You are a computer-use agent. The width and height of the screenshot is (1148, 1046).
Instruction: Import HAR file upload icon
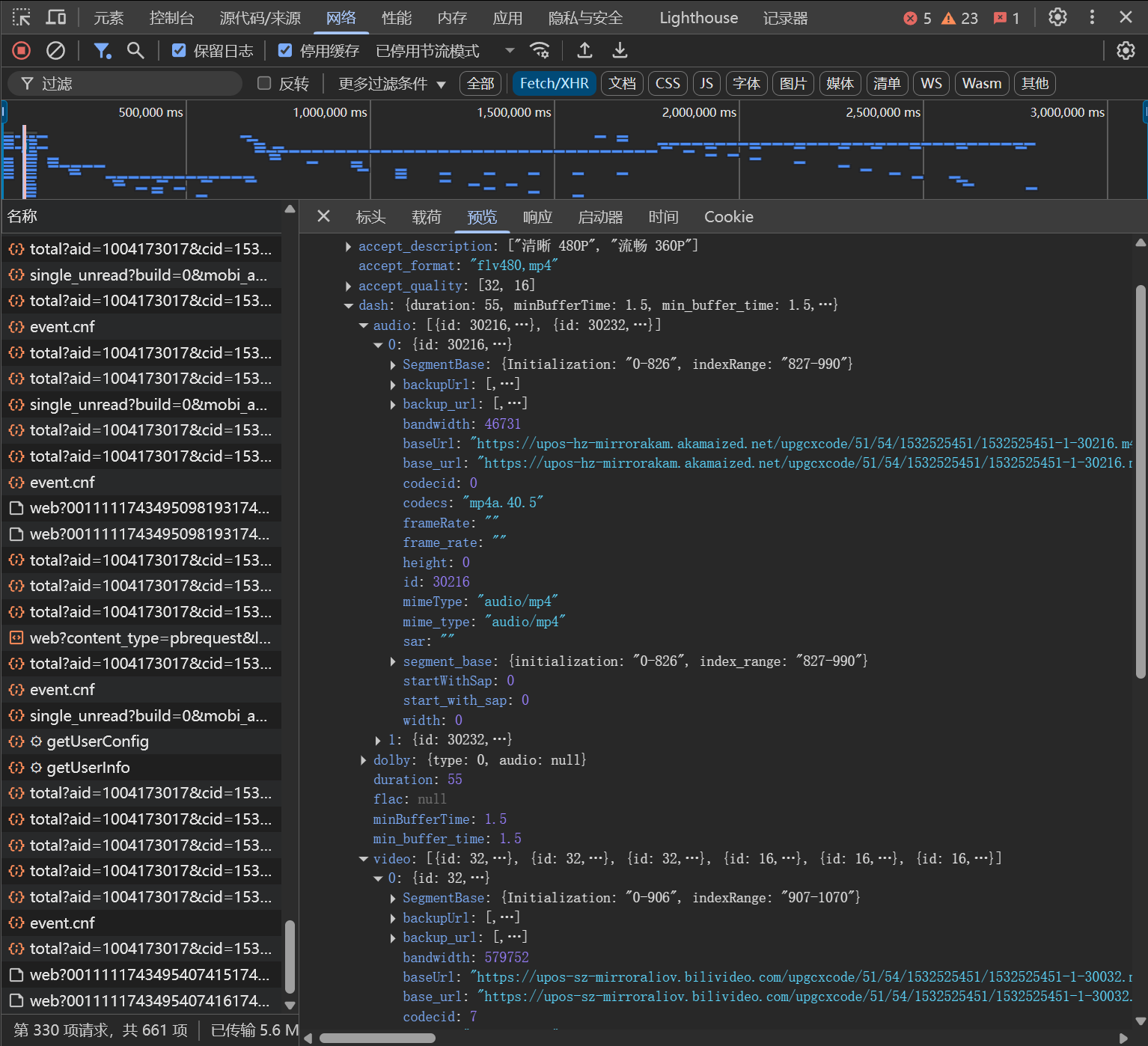click(584, 51)
